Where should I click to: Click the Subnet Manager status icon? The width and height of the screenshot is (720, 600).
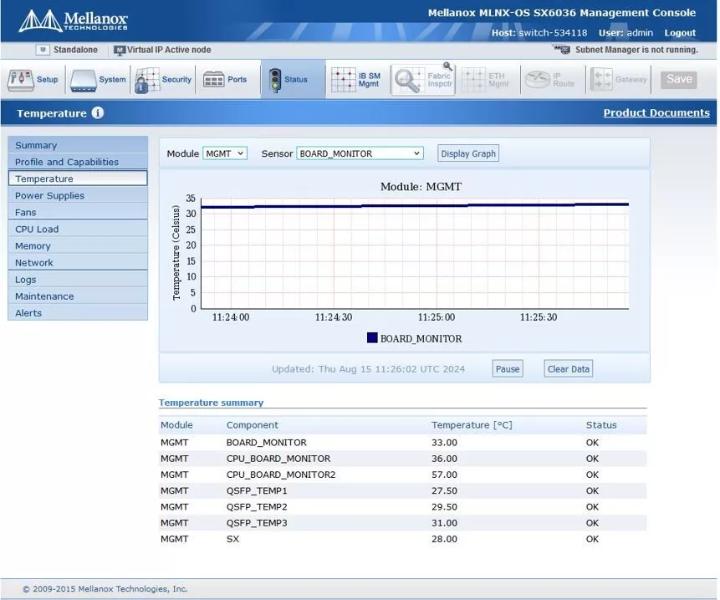pos(562,49)
